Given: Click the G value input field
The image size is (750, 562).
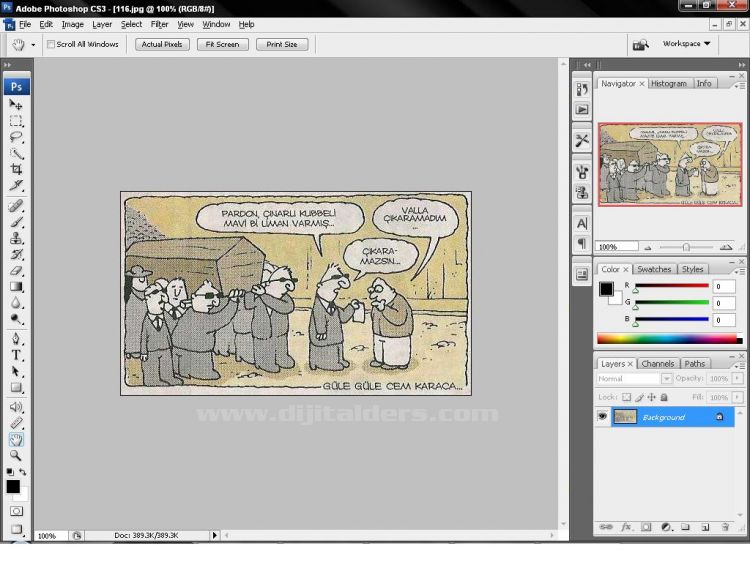Looking at the screenshot, I should (x=723, y=303).
